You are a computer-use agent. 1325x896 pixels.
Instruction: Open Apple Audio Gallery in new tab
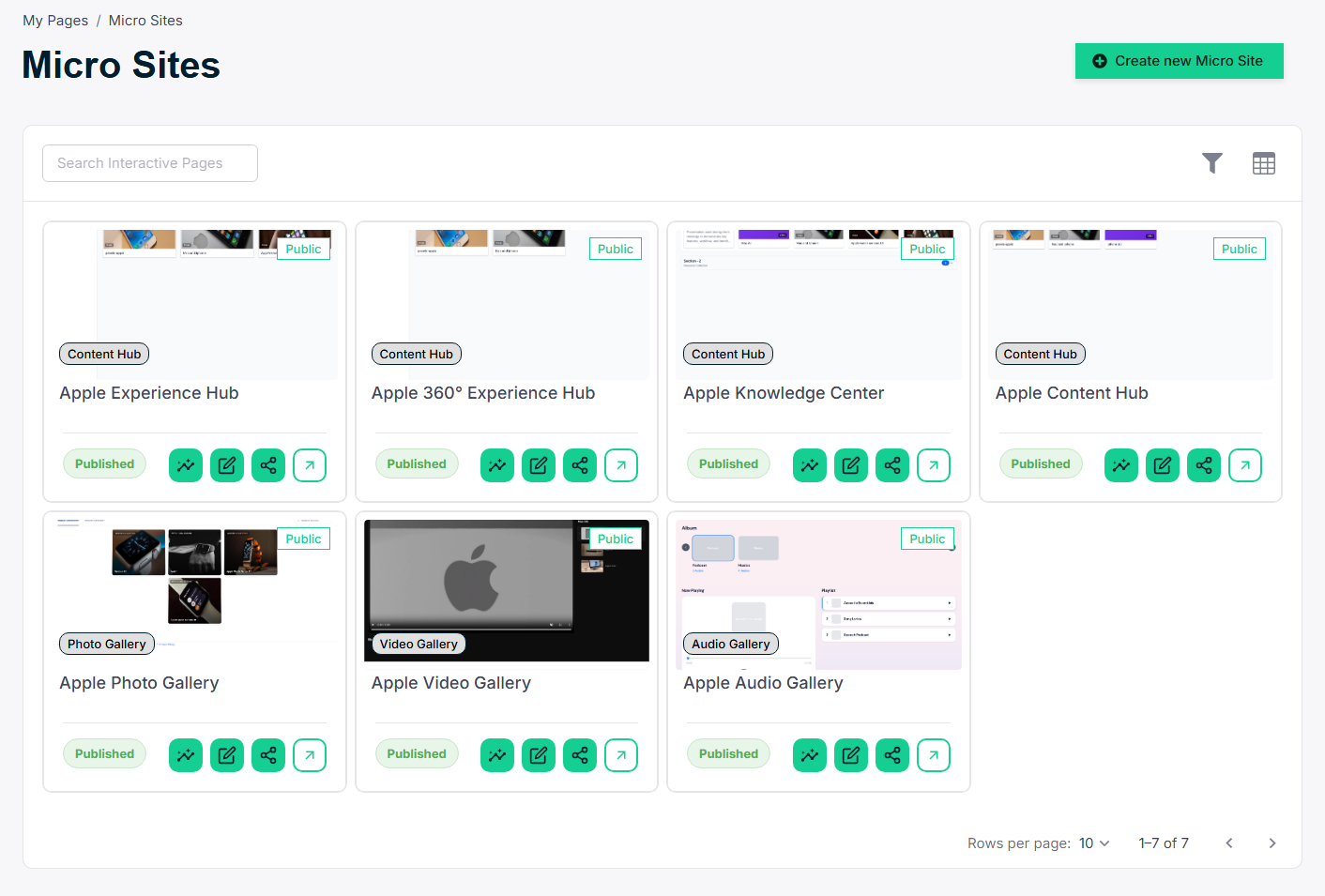point(934,755)
